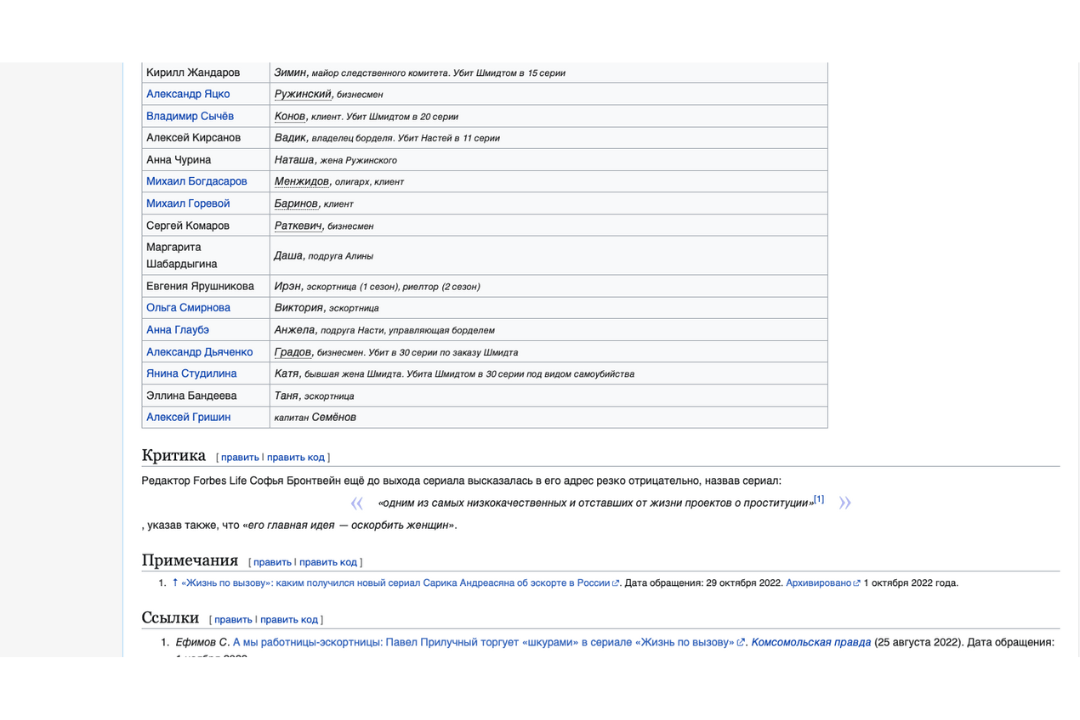
Task: Click 'править код' next to Критика heading
Action: pyautogui.click(x=295, y=457)
